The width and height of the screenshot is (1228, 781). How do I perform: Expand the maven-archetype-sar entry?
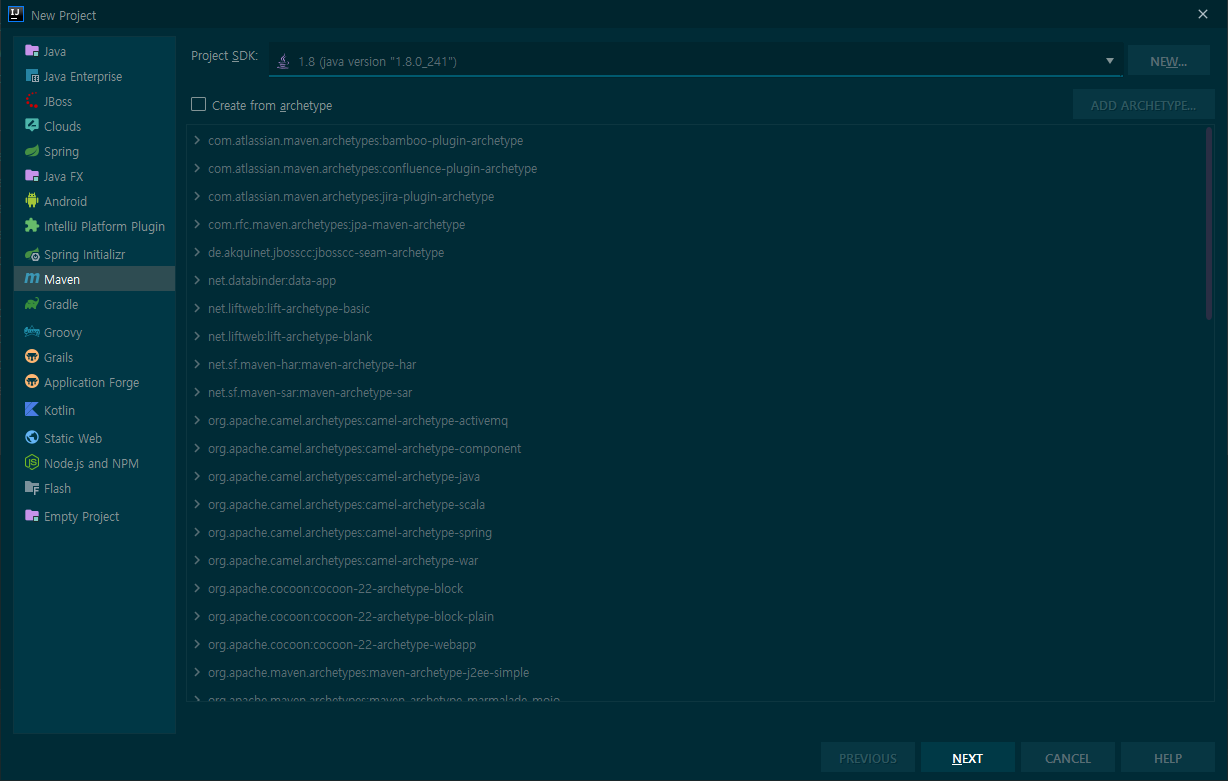[x=197, y=393]
